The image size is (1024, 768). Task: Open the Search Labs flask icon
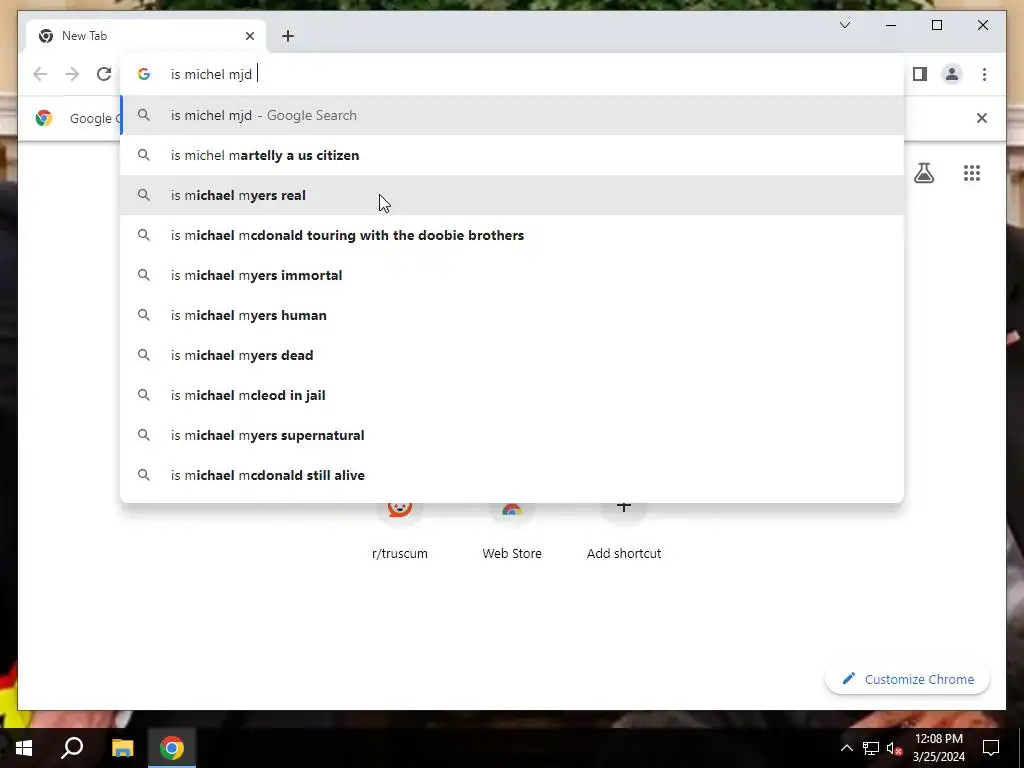pos(923,173)
